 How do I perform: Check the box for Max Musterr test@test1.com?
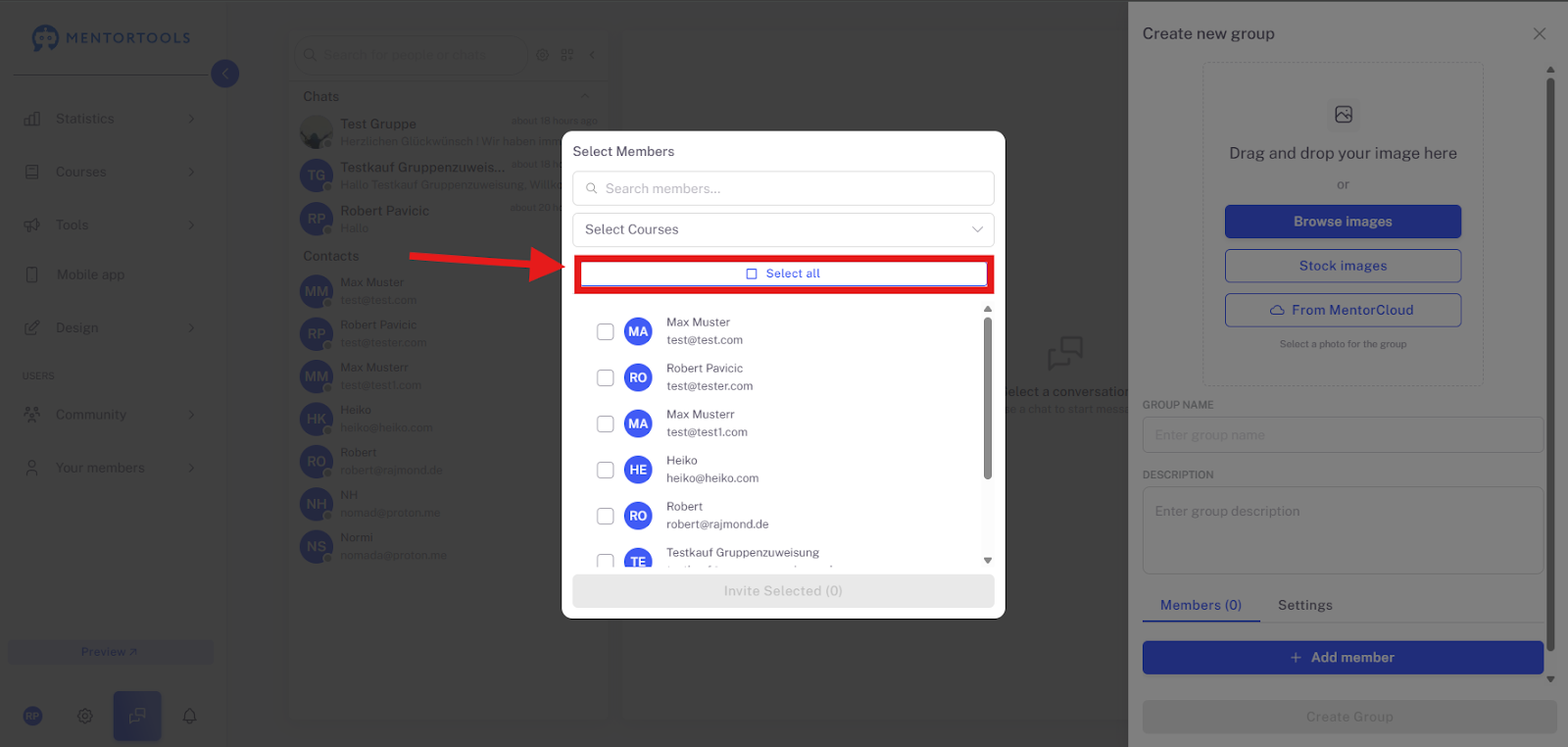606,423
